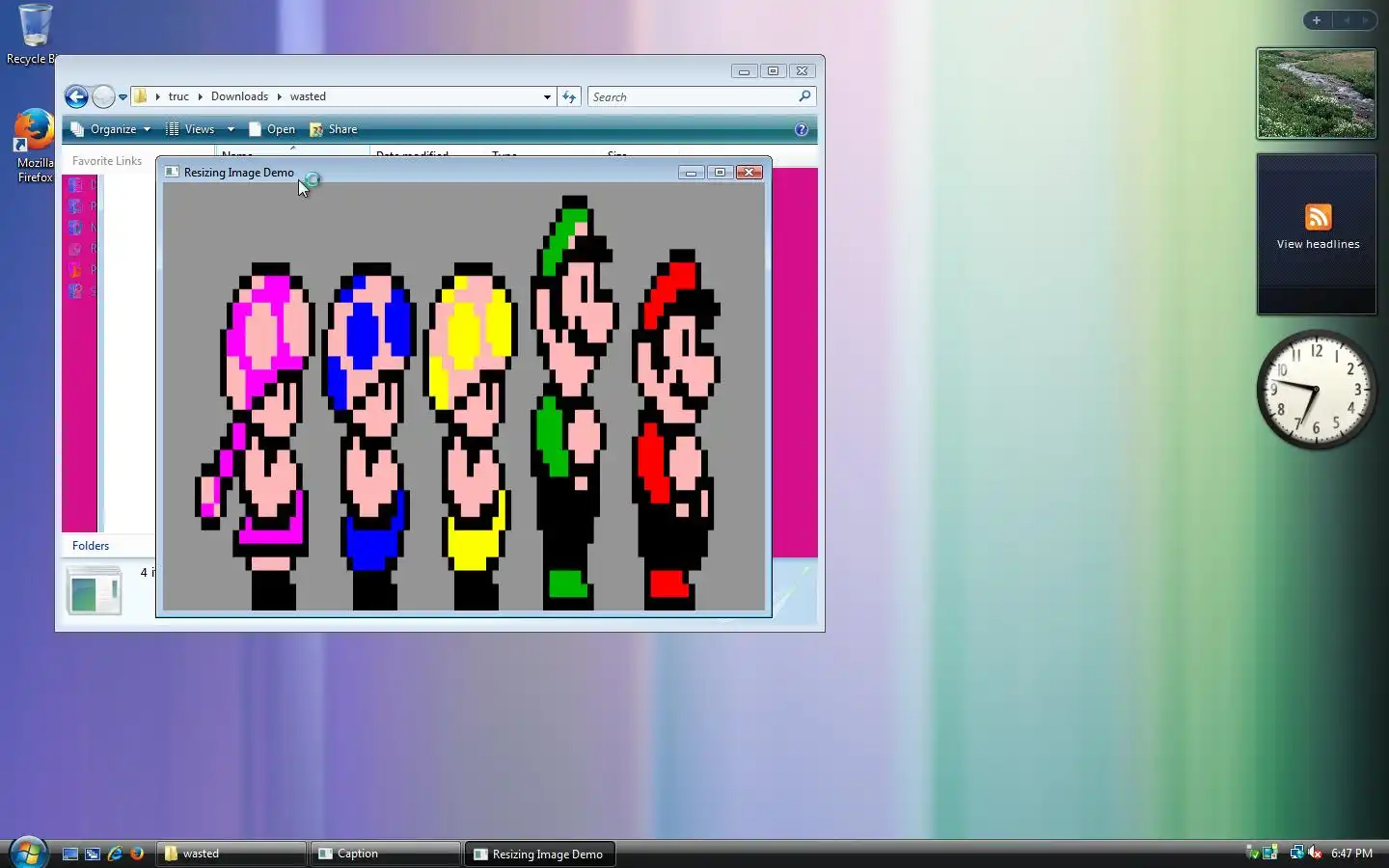Click the Favorite Links heading
1389x868 pixels.
click(107, 161)
